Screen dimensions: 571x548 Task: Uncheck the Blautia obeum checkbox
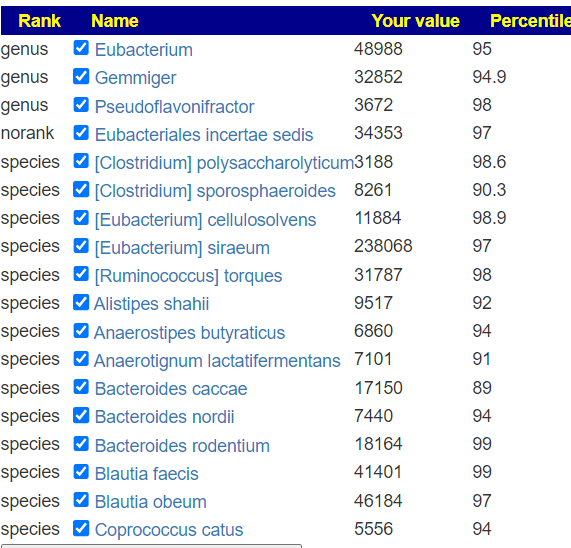click(x=81, y=500)
